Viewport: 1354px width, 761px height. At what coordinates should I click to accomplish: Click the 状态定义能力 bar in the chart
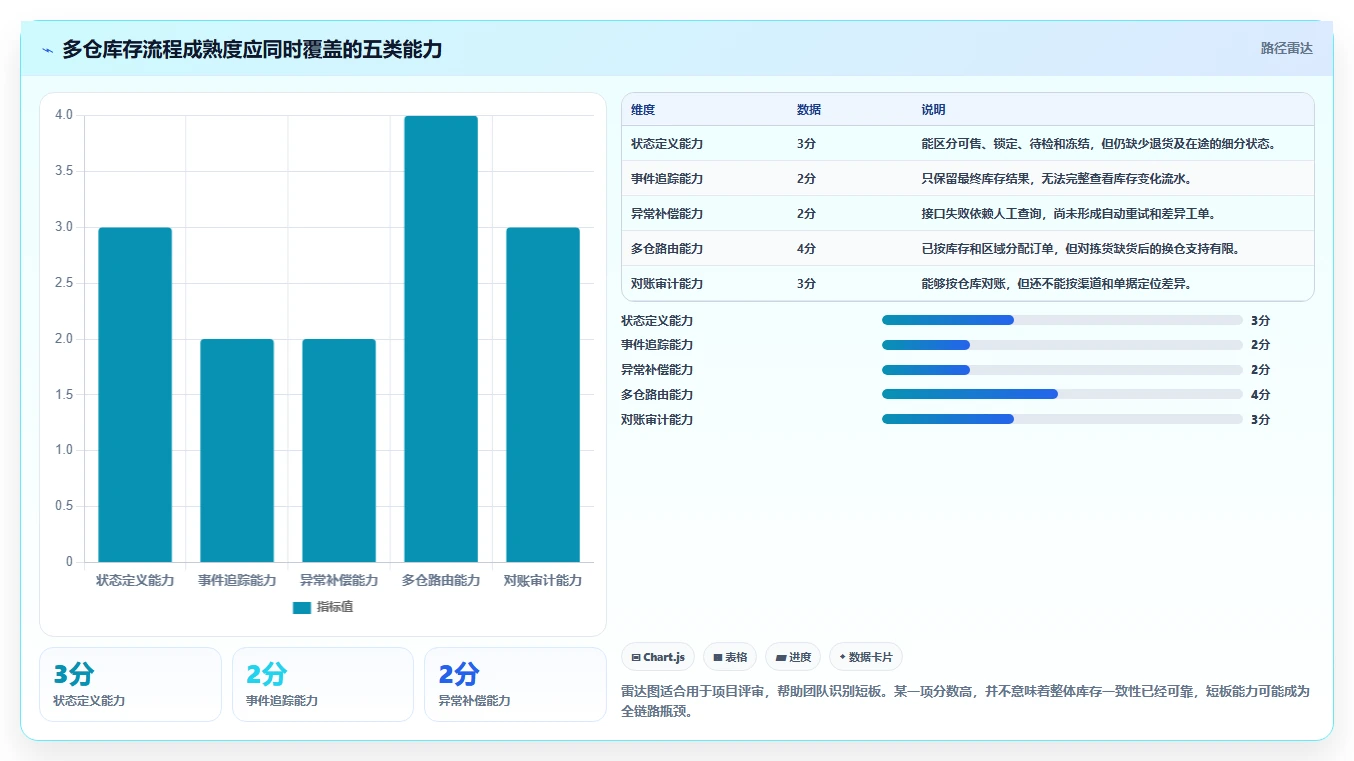click(135, 395)
